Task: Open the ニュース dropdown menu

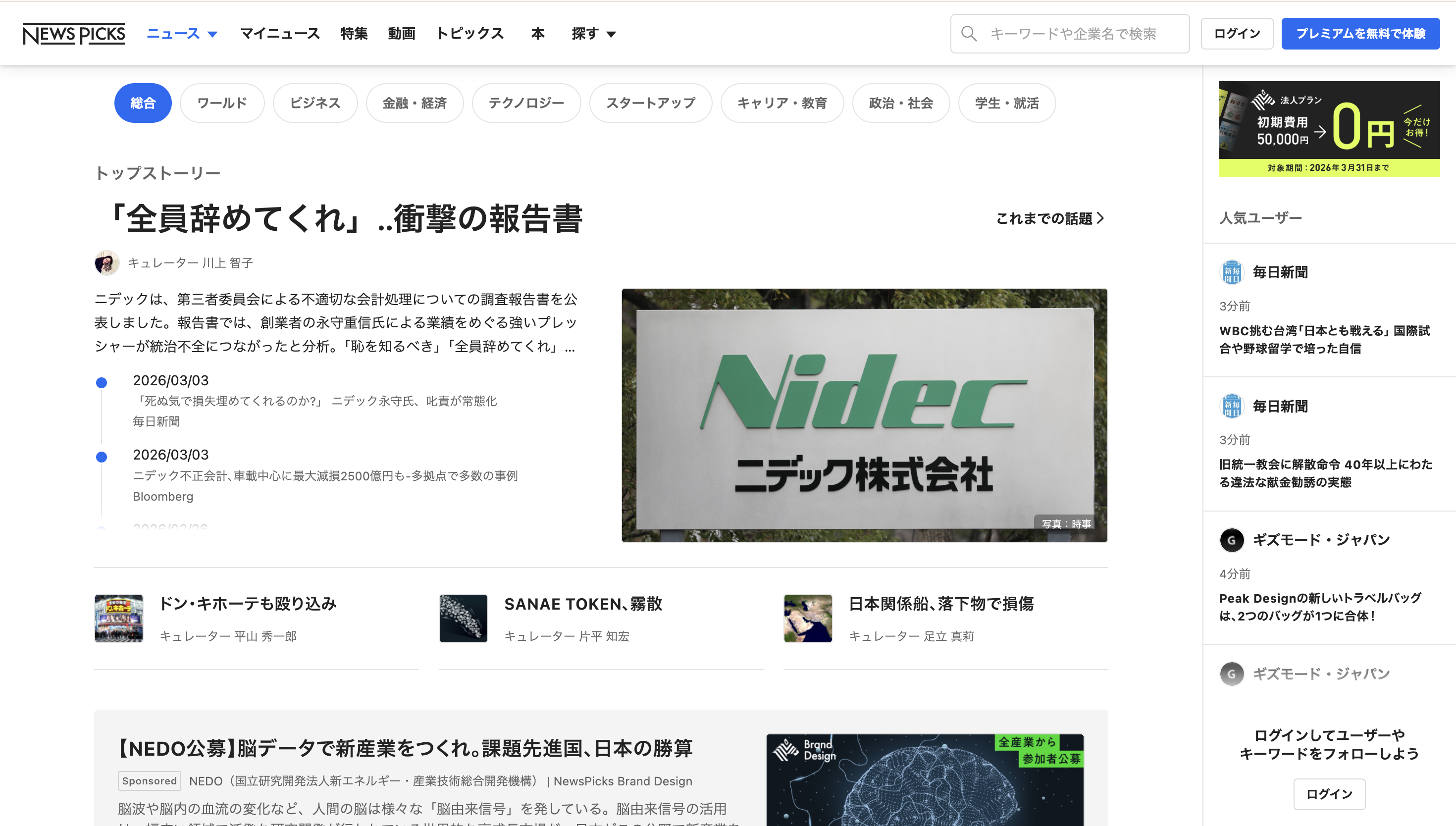Action: (181, 34)
